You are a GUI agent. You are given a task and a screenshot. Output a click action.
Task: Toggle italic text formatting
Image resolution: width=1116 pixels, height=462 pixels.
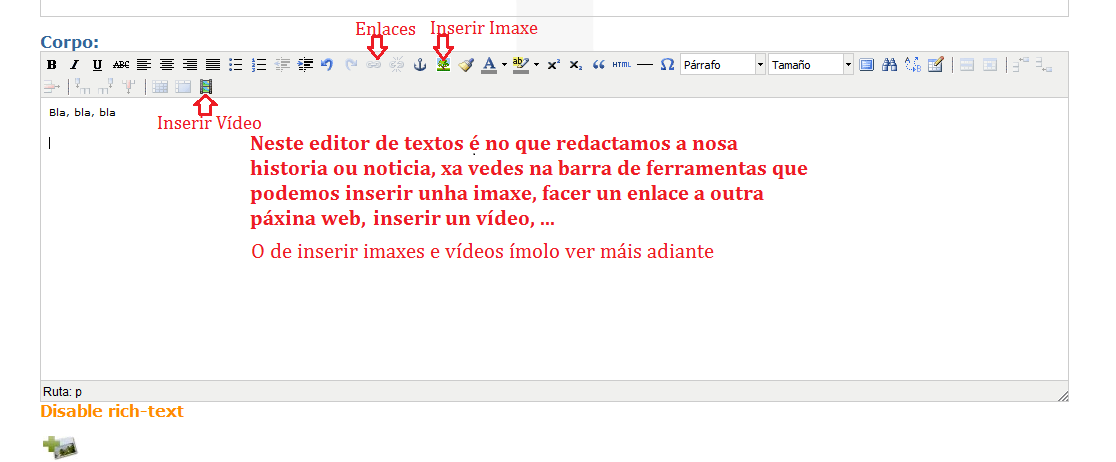(x=74, y=65)
